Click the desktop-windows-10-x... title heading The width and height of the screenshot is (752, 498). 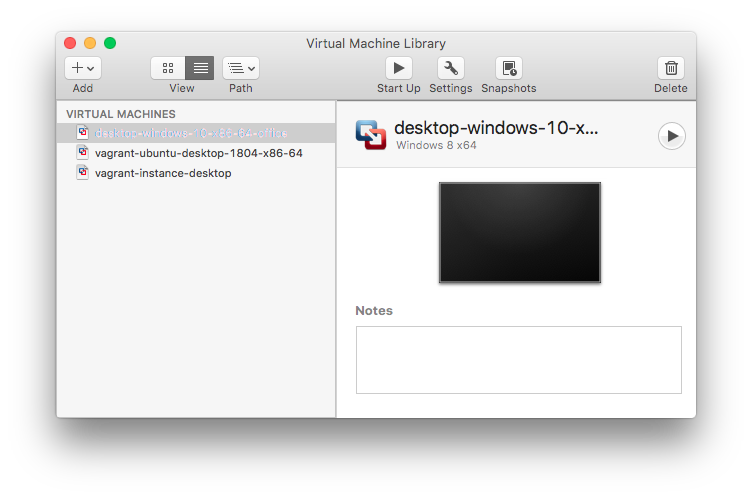coord(496,128)
